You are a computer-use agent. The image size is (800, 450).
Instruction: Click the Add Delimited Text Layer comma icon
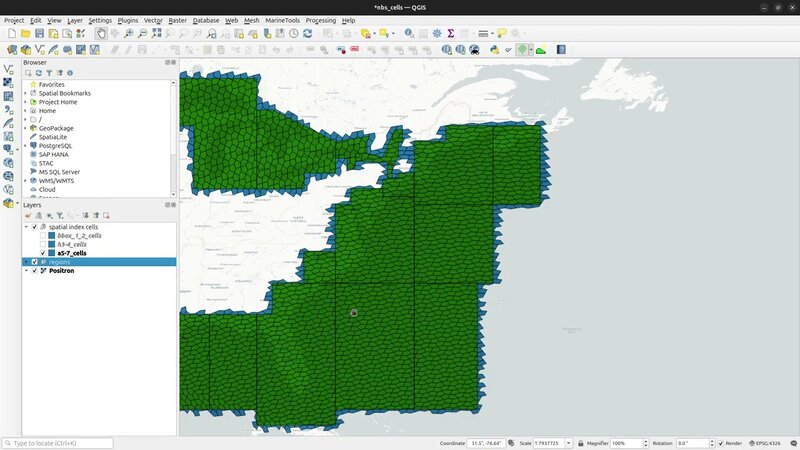tap(8, 109)
